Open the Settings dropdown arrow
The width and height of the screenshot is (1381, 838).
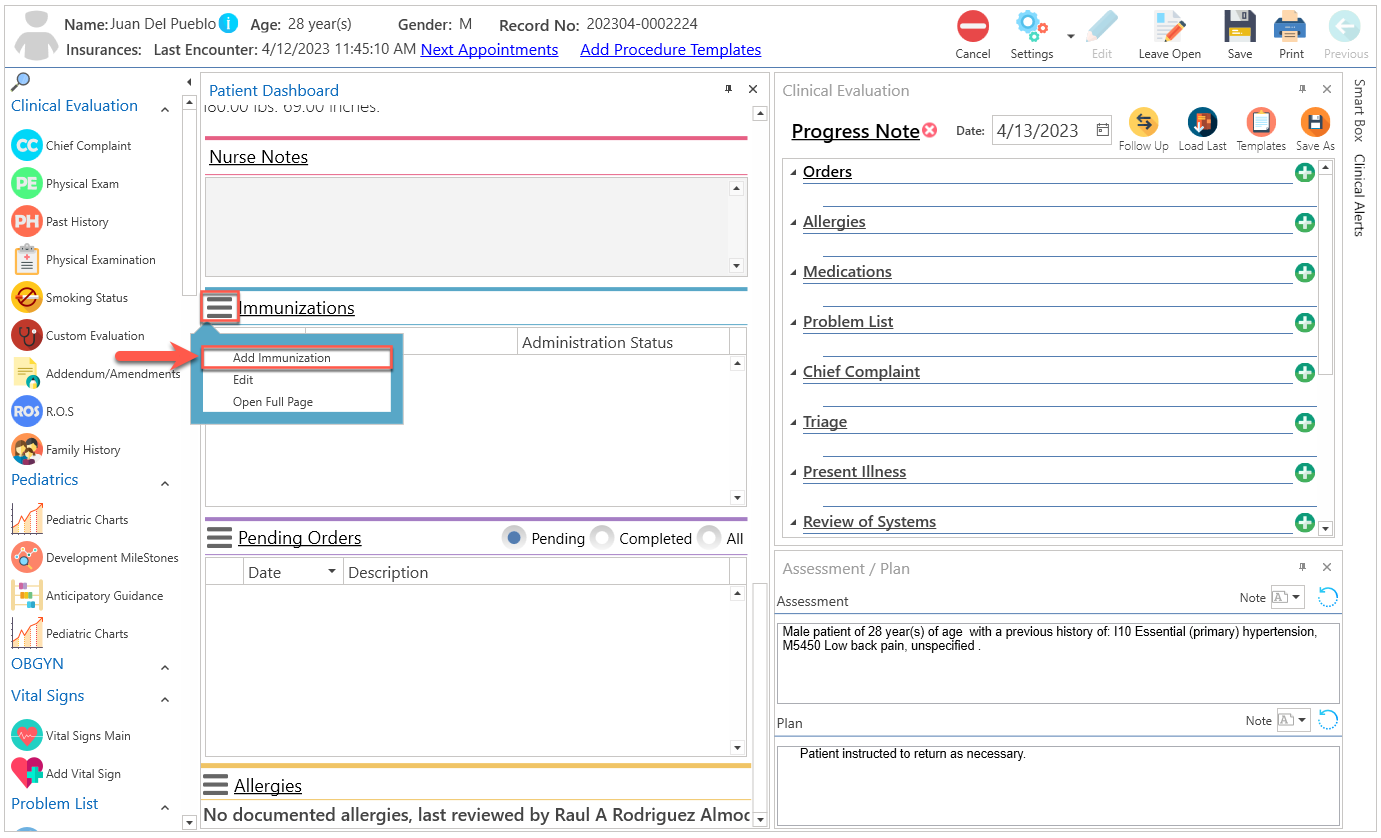[1071, 36]
